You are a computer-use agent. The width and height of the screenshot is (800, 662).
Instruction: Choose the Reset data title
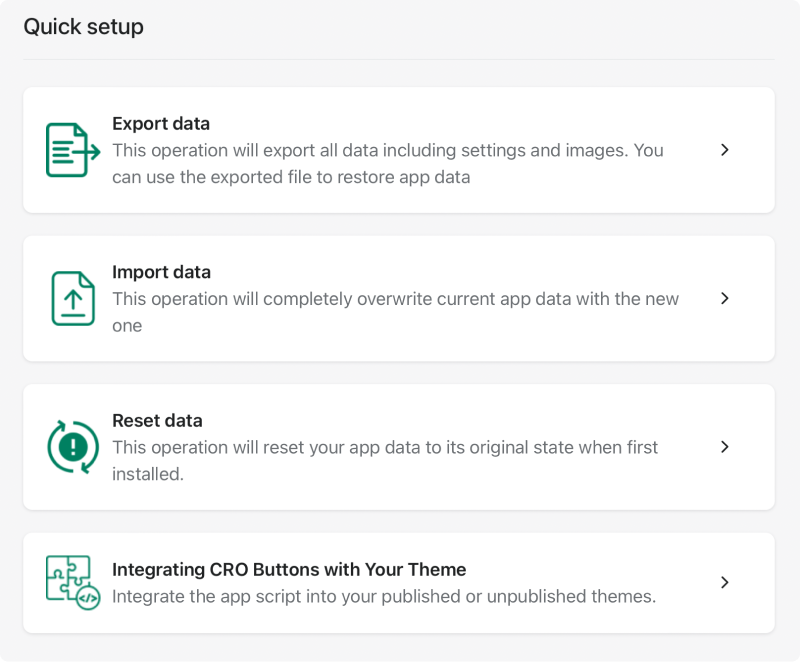pyautogui.click(x=157, y=420)
